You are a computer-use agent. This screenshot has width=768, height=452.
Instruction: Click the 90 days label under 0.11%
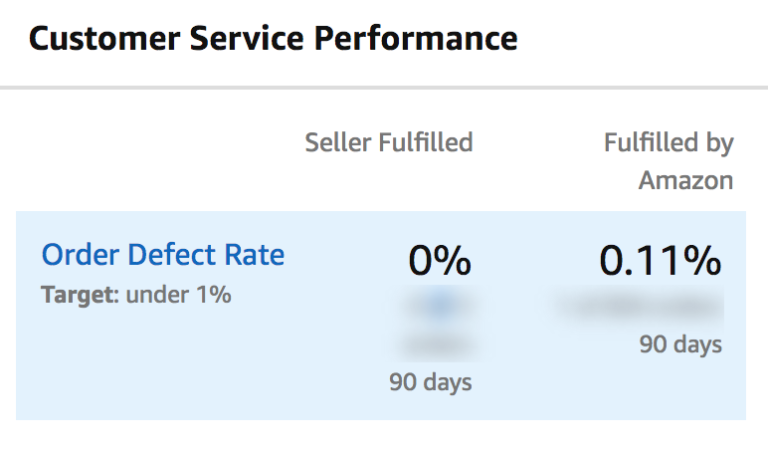(680, 345)
